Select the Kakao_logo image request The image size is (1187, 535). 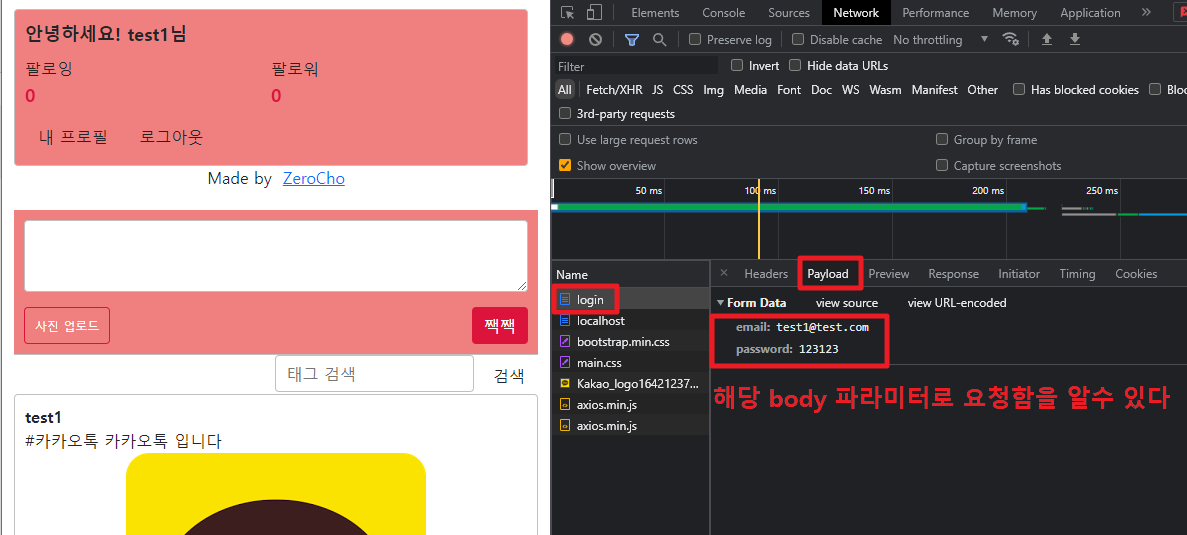tap(631, 384)
